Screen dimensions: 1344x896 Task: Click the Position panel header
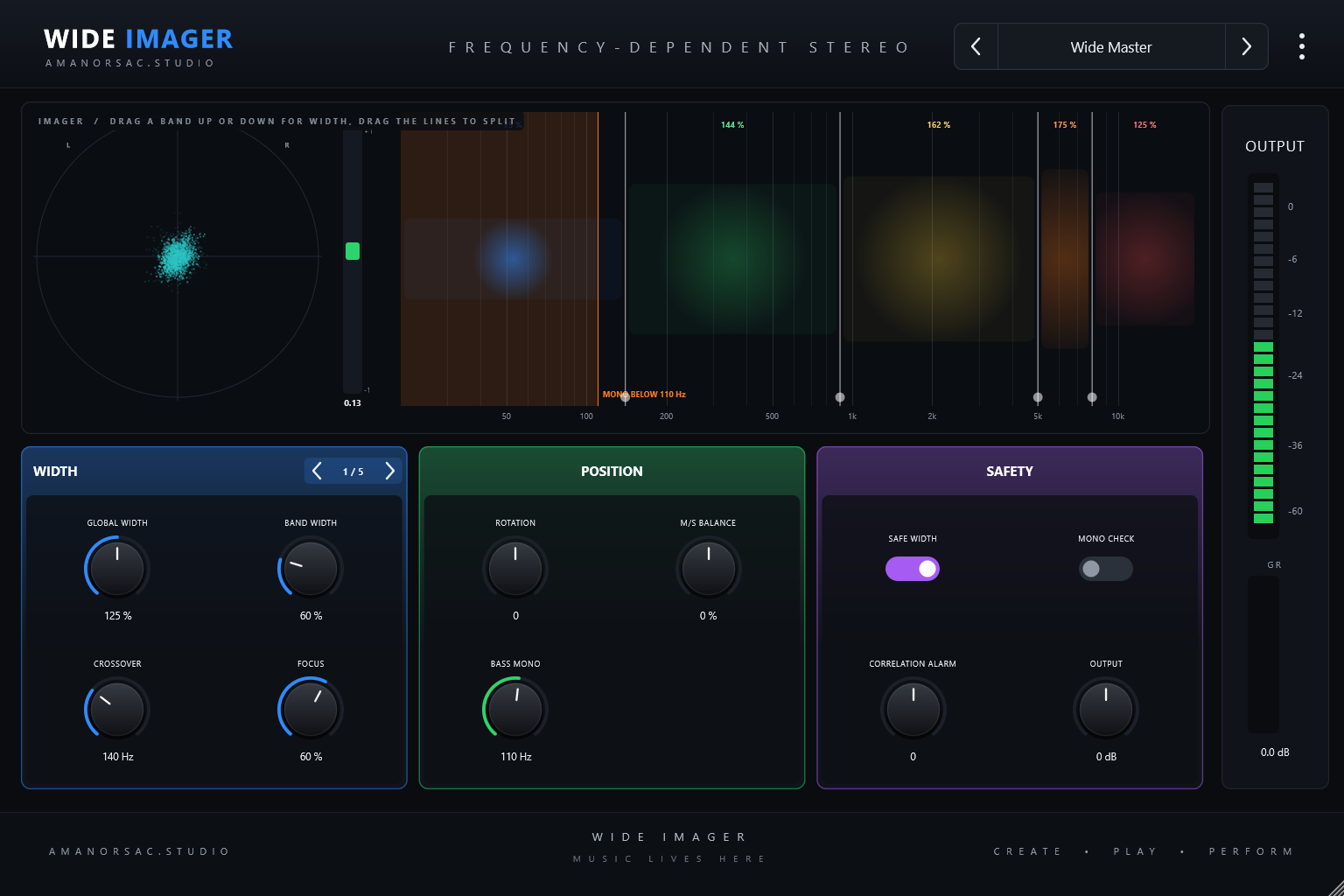[612, 472]
